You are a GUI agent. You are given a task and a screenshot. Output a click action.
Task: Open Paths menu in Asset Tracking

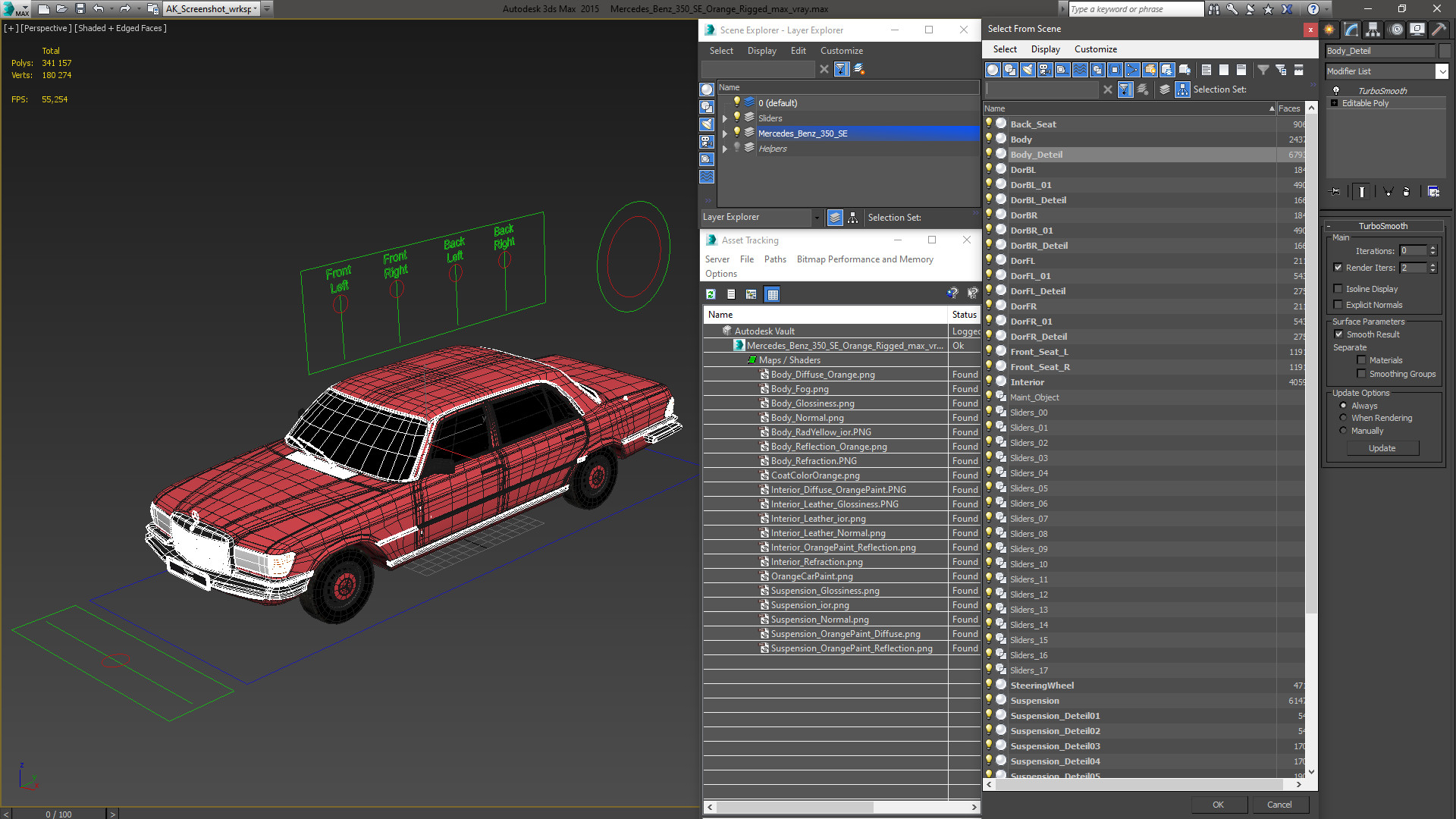(775, 259)
